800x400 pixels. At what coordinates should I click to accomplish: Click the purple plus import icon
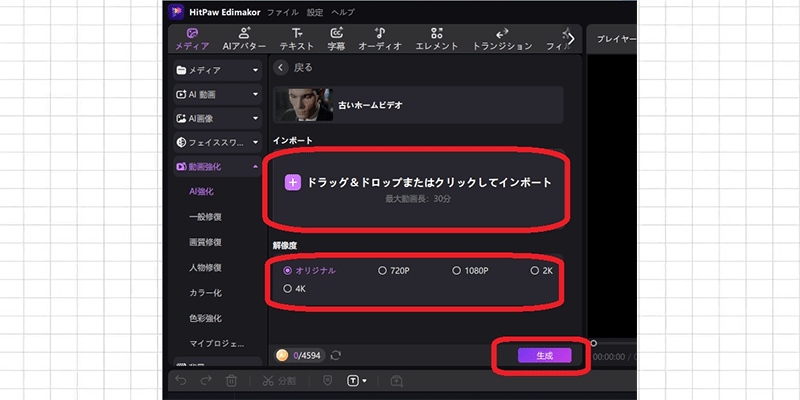pyautogui.click(x=292, y=183)
